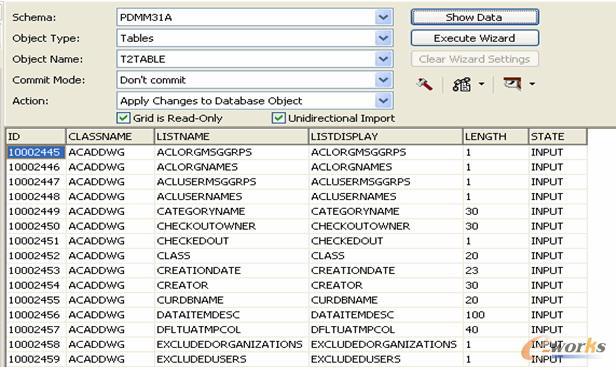Click the hammer tool icon

[x=424, y=84]
